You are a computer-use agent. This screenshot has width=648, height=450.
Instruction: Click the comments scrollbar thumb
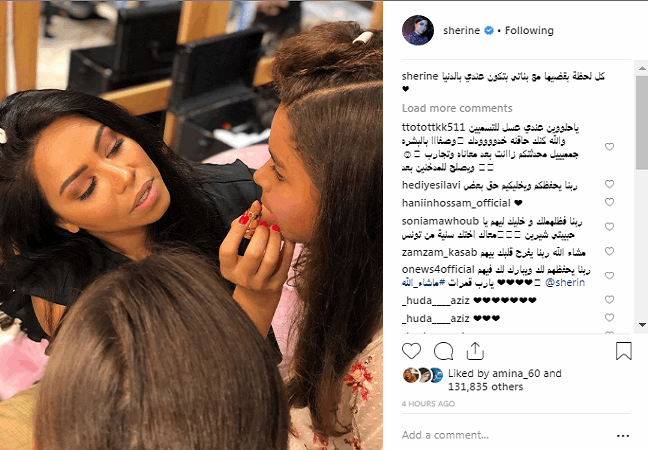[x=642, y=122]
